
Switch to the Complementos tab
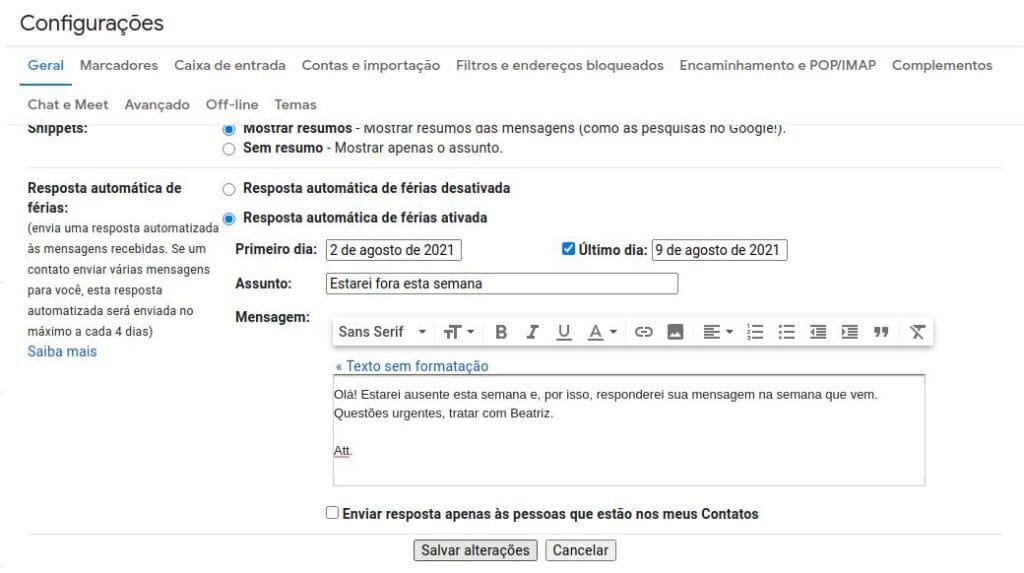point(942,65)
